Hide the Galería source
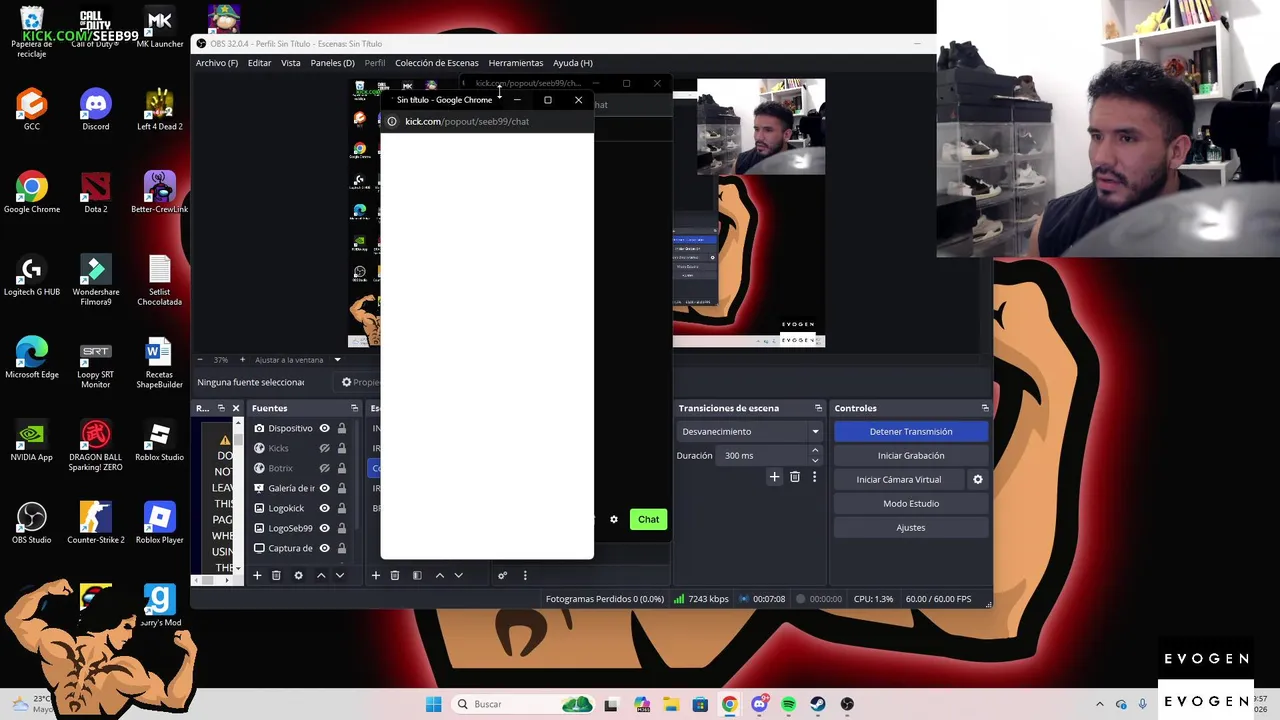 click(324, 488)
